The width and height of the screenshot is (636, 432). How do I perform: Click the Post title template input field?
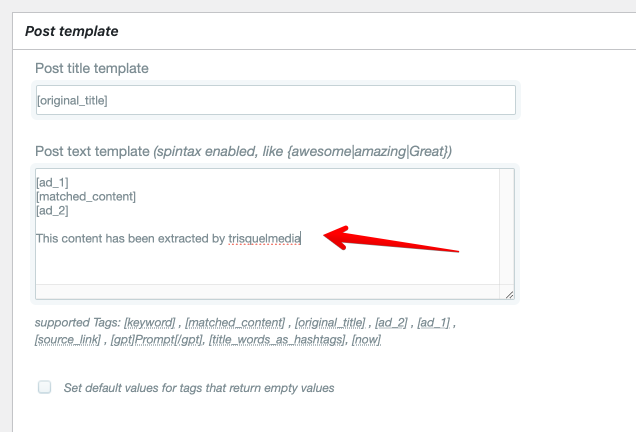[x=275, y=100]
